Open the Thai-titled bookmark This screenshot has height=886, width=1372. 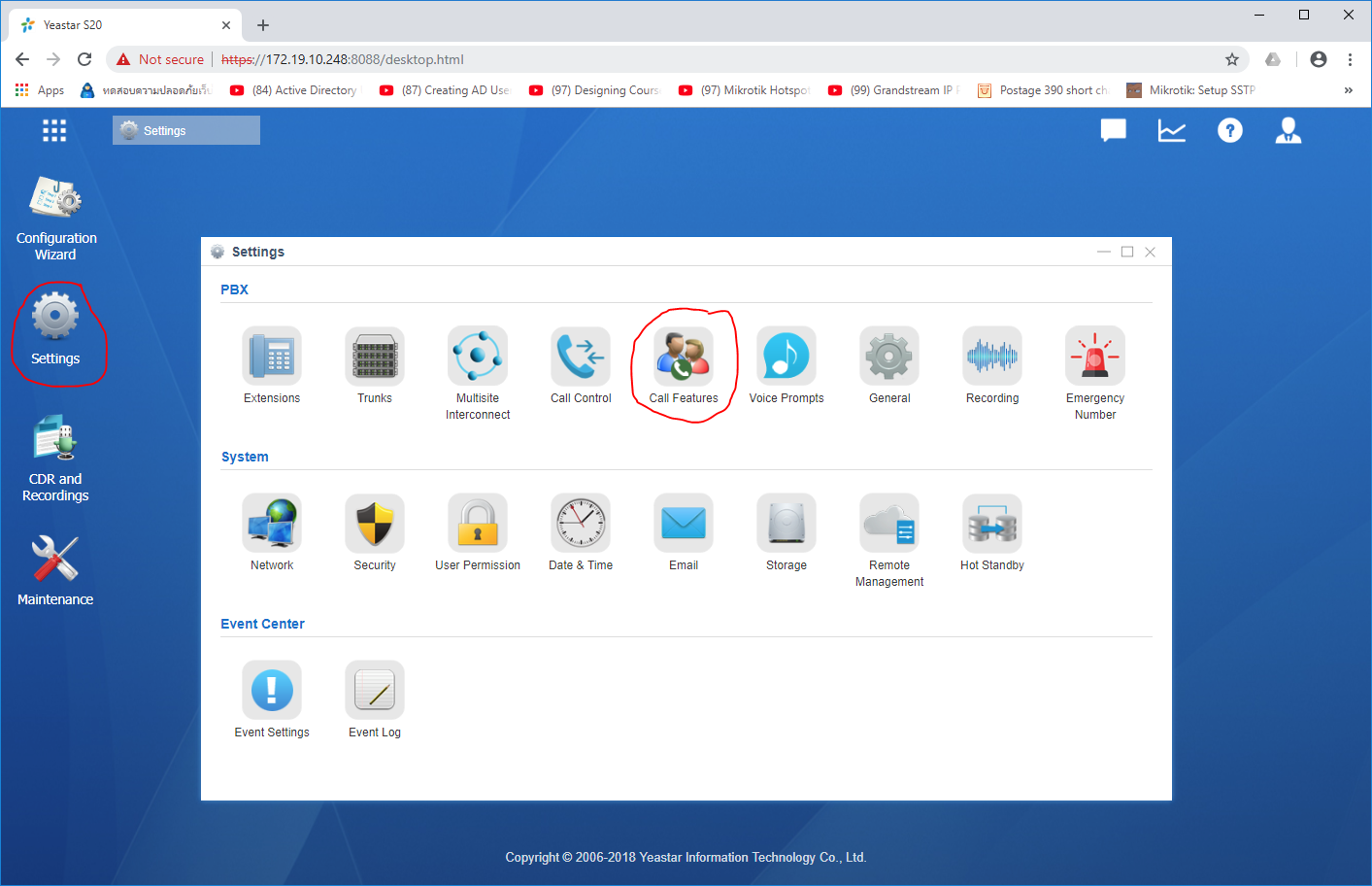[145, 90]
